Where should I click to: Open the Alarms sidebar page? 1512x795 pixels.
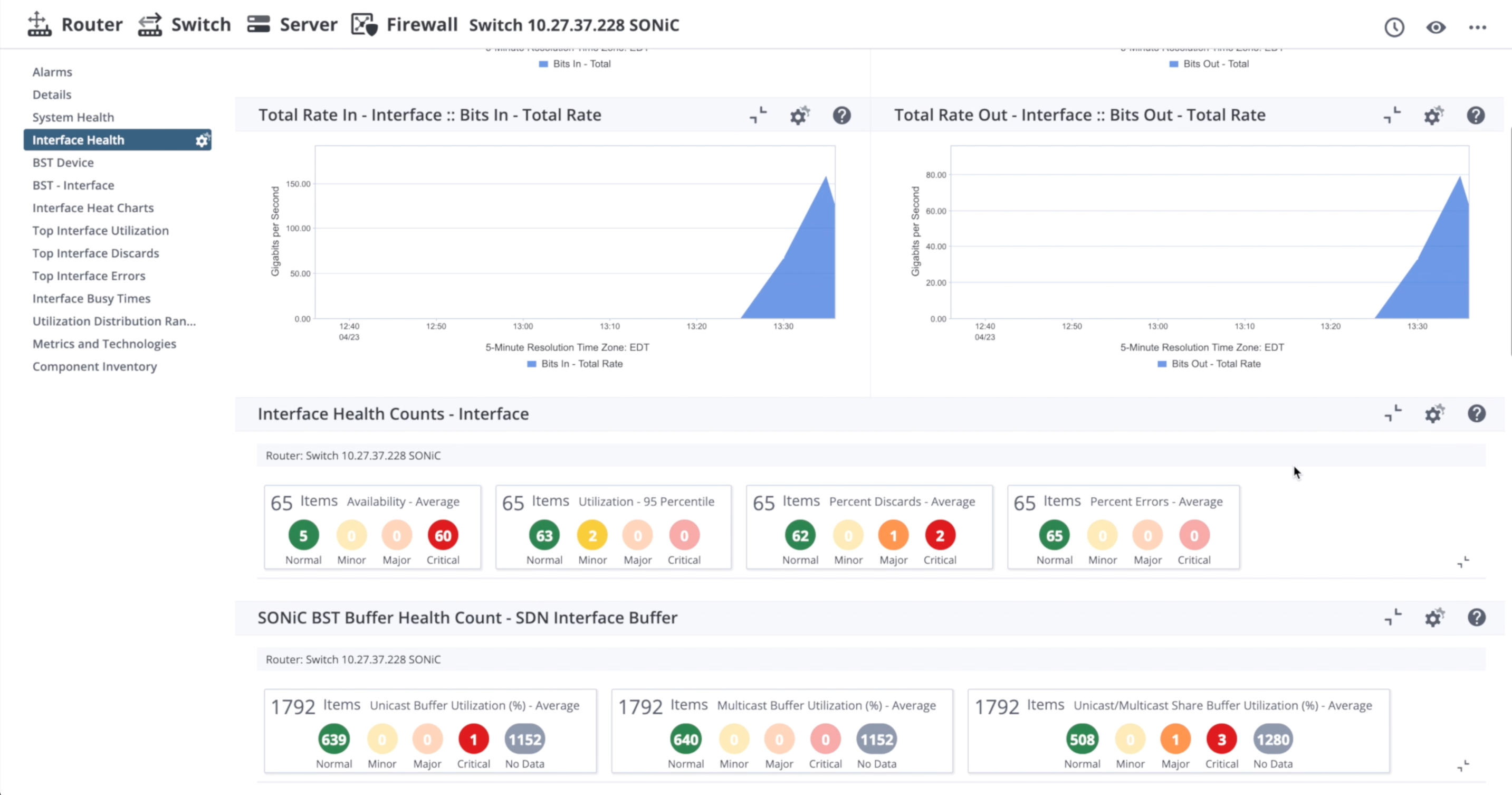coord(52,72)
